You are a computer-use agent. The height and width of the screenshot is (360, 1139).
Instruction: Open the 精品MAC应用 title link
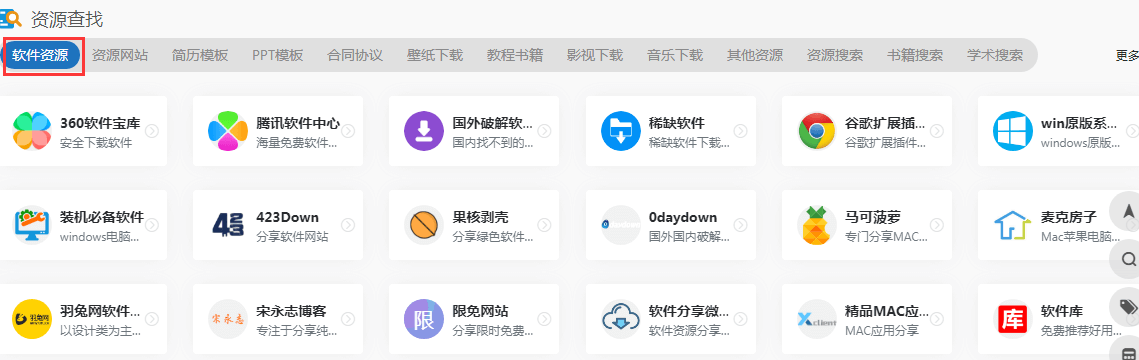click(x=887, y=311)
